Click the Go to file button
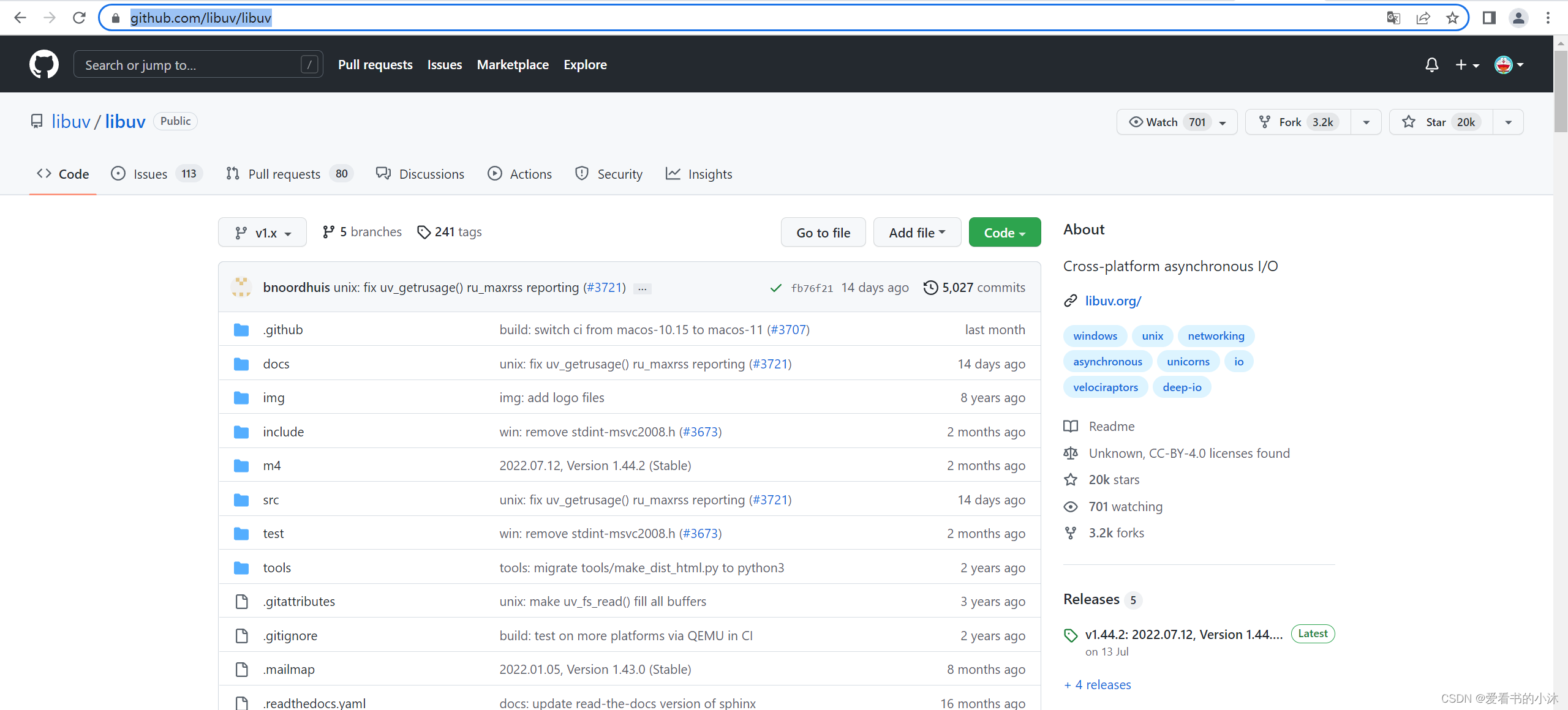1568x710 pixels. (823, 233)
